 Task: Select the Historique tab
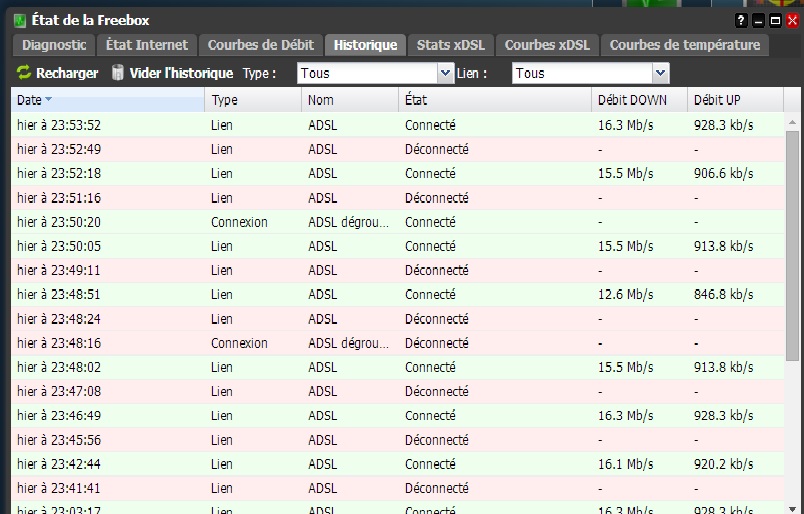[x=365, y=45]
